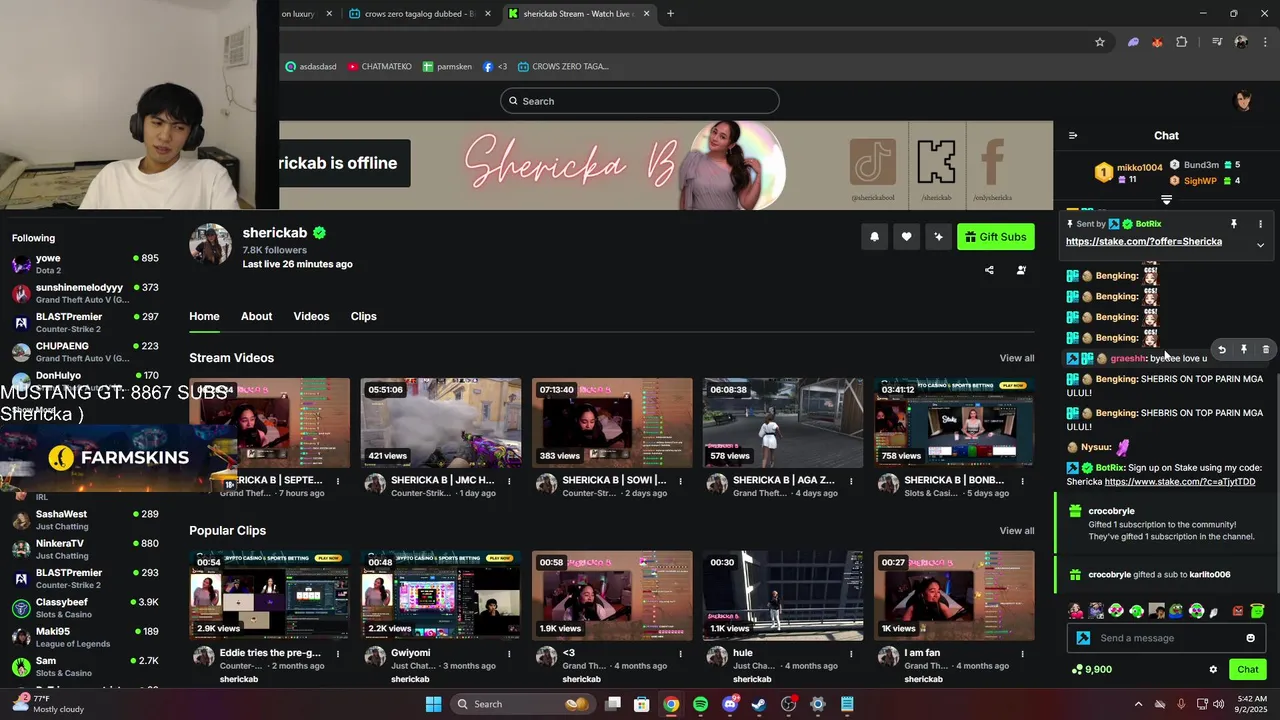Click Kick logo icon in channel banner
The image size is (1280, 720).
click(936, 162)
